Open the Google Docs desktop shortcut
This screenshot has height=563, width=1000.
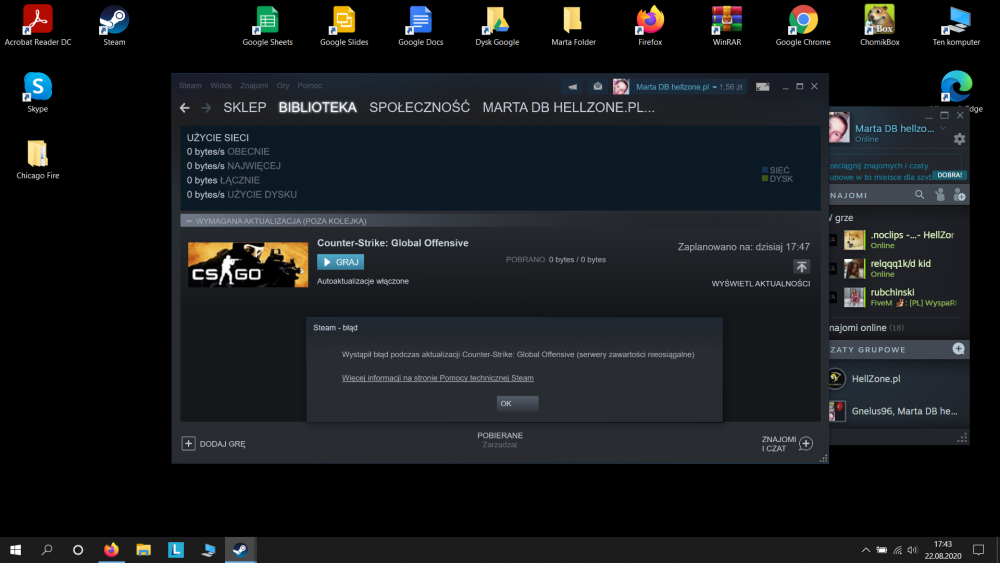click(x=420, y=26)
